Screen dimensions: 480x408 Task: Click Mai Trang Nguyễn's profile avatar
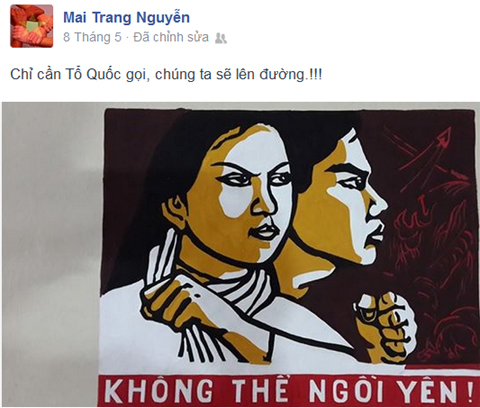31,26
